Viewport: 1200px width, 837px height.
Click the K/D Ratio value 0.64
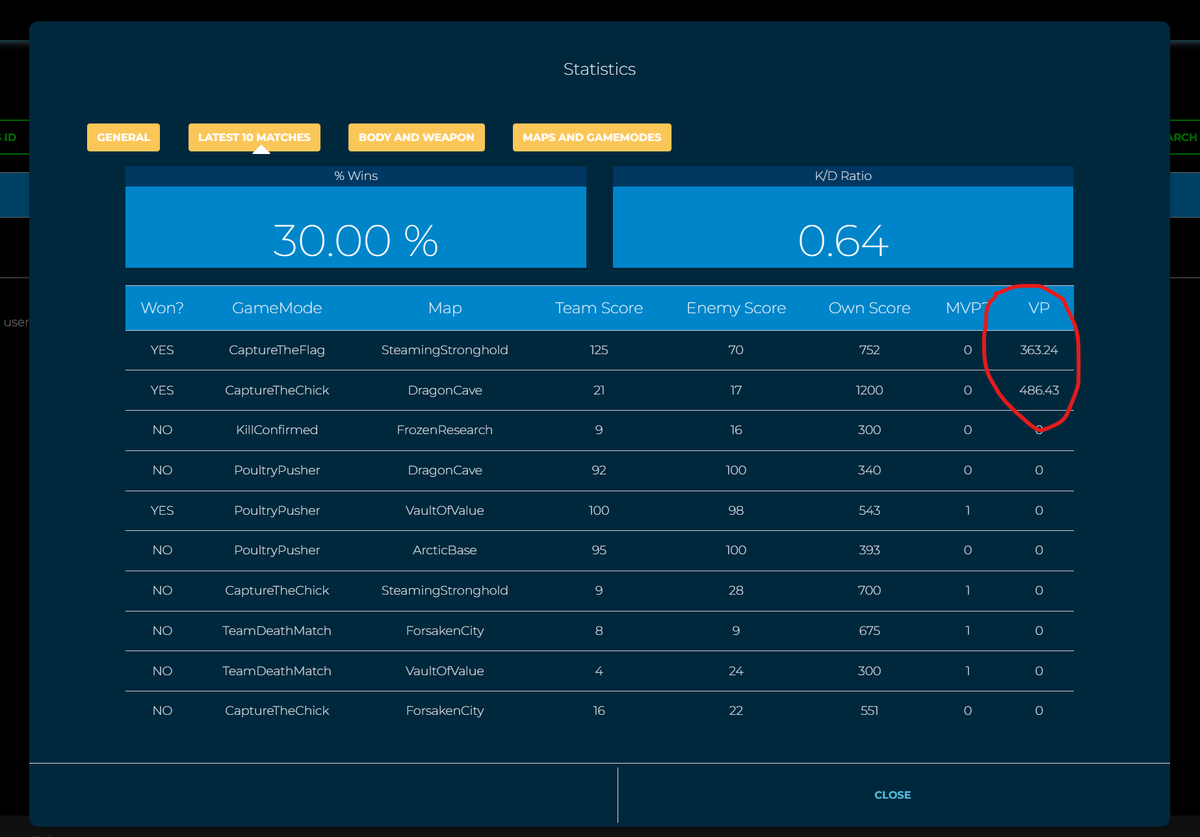click(843, 240)
